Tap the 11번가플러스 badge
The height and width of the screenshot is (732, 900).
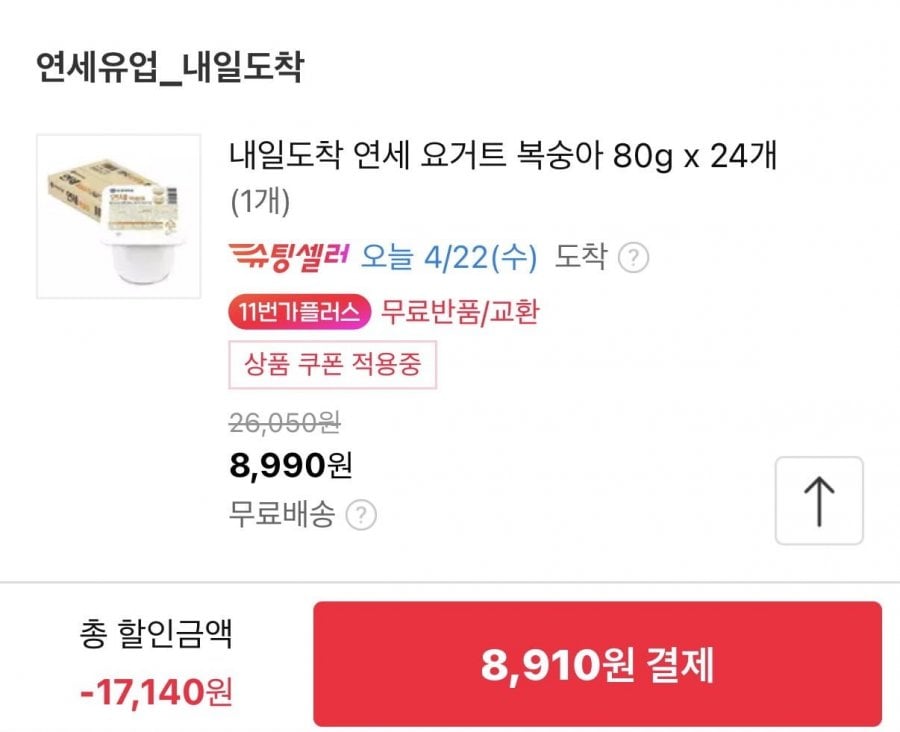[300, 312]
